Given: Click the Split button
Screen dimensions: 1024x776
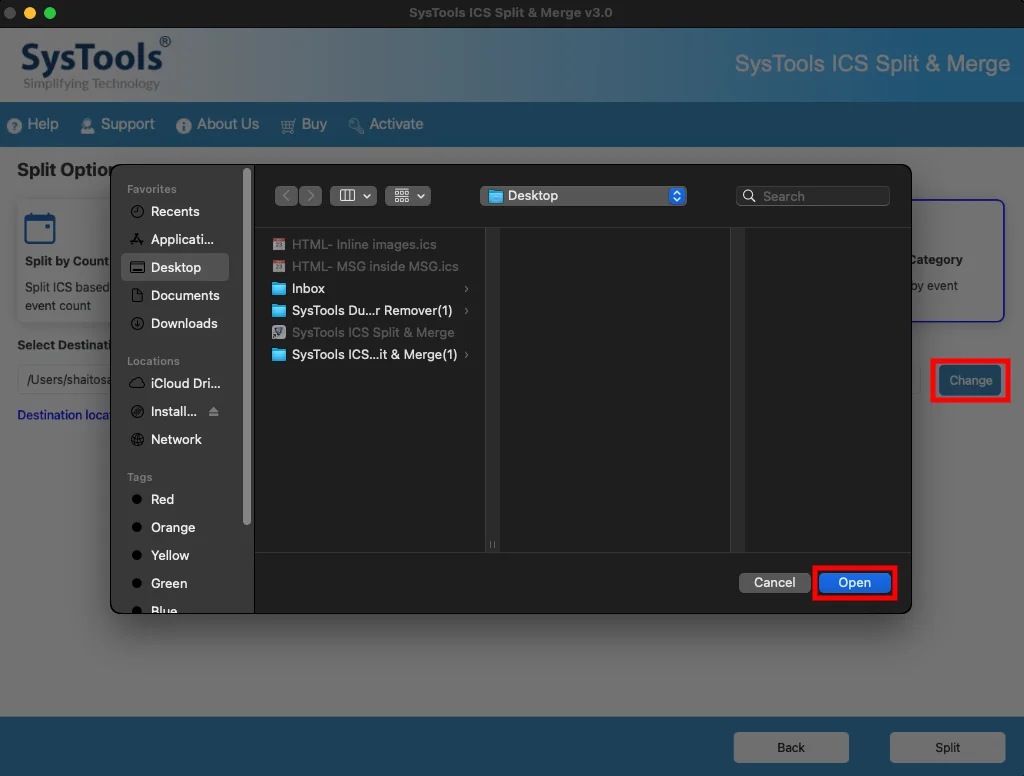Looking at the screenshot, I should pos(947,747).
